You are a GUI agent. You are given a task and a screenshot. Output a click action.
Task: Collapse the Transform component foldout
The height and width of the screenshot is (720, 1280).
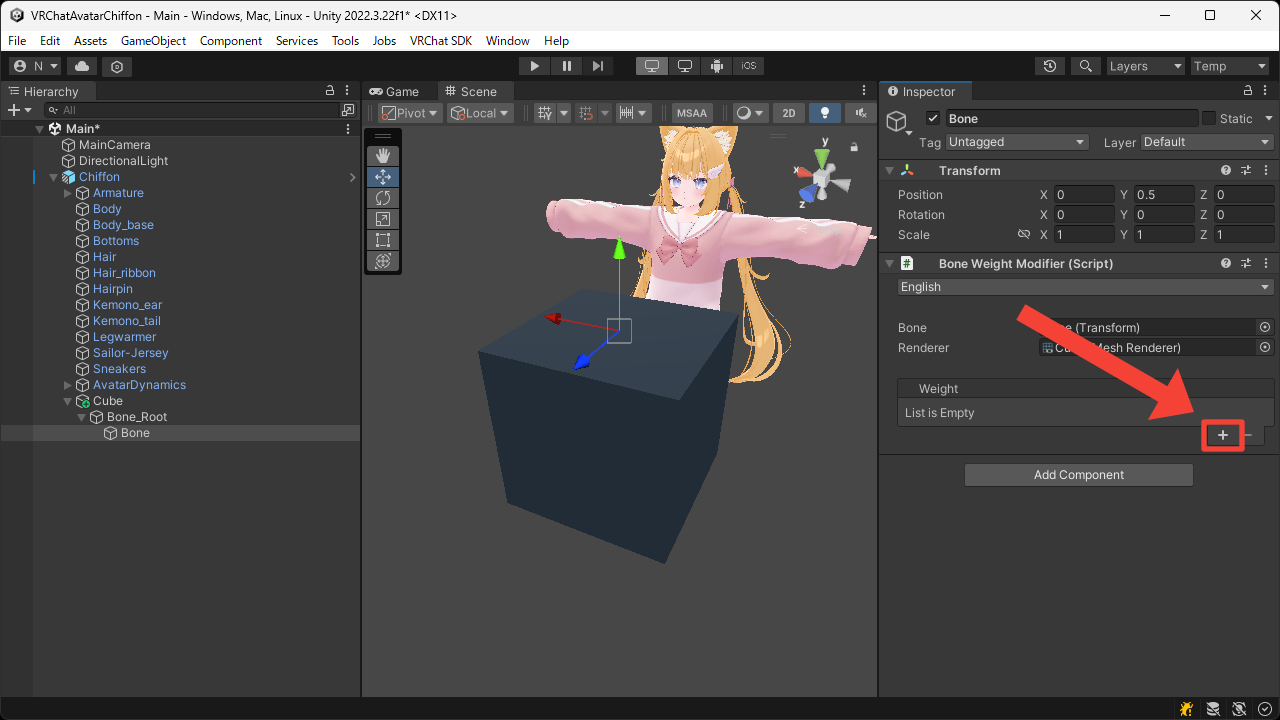(890, 171)
